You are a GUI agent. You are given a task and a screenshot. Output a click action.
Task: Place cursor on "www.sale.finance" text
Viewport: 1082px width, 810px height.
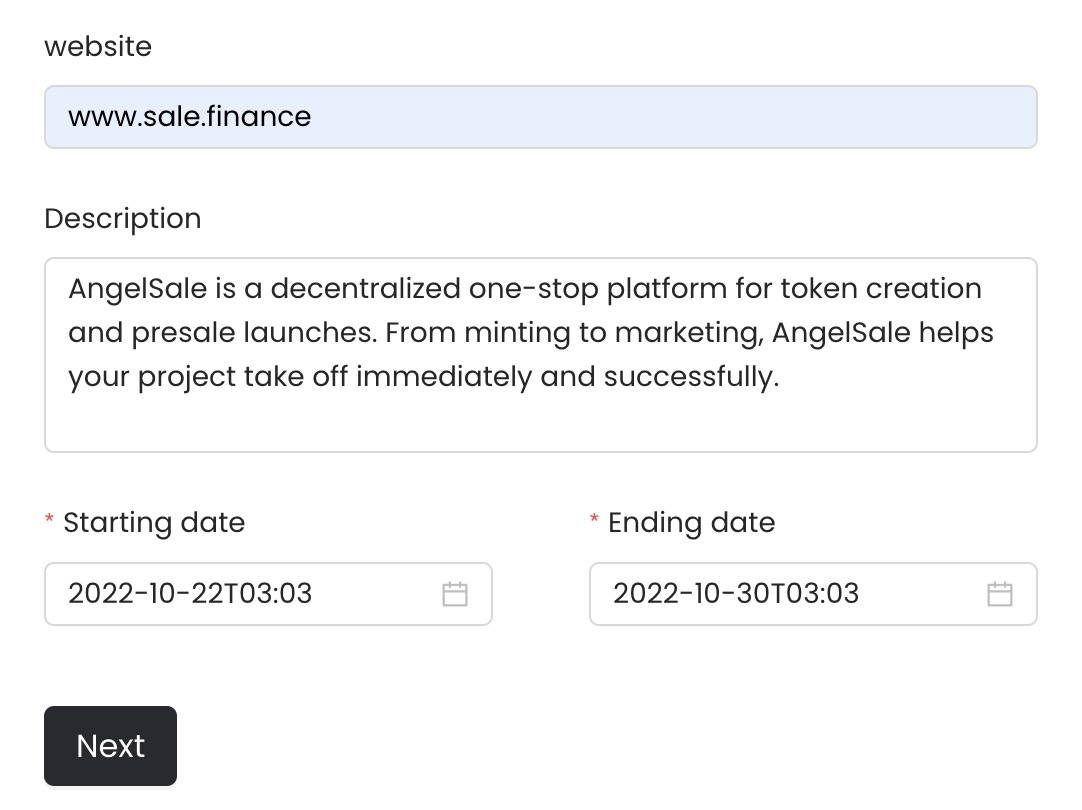[x=190, y=117]
